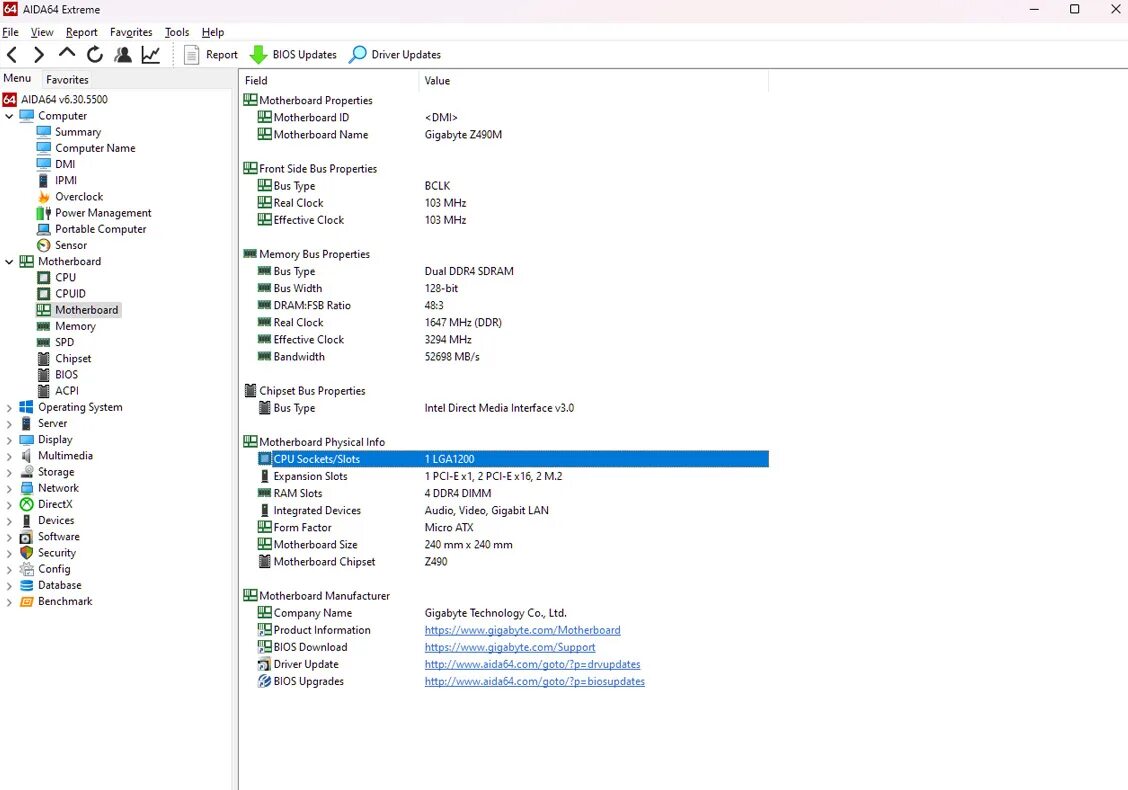Select DMI tree item

pos(65,164)
